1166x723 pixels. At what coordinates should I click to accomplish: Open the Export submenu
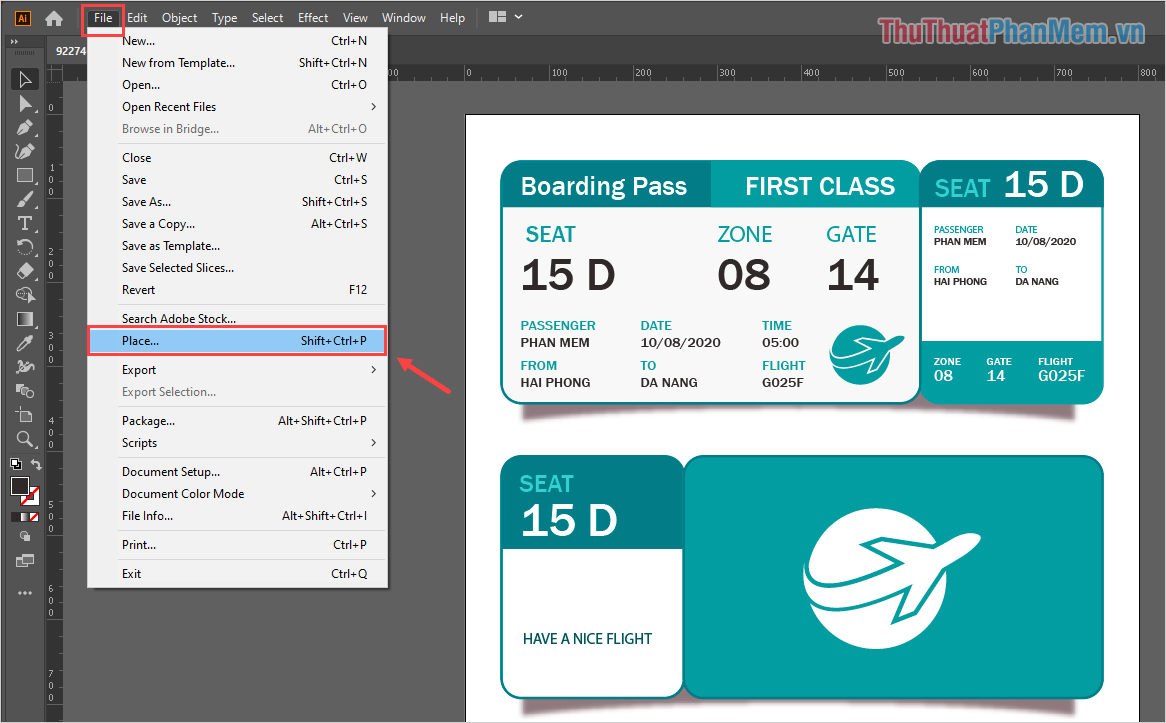(x=373, y=370)
